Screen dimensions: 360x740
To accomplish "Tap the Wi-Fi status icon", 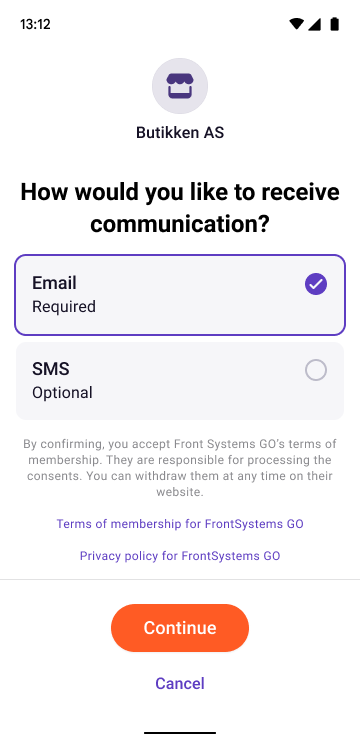I will [x=296, y=24].
